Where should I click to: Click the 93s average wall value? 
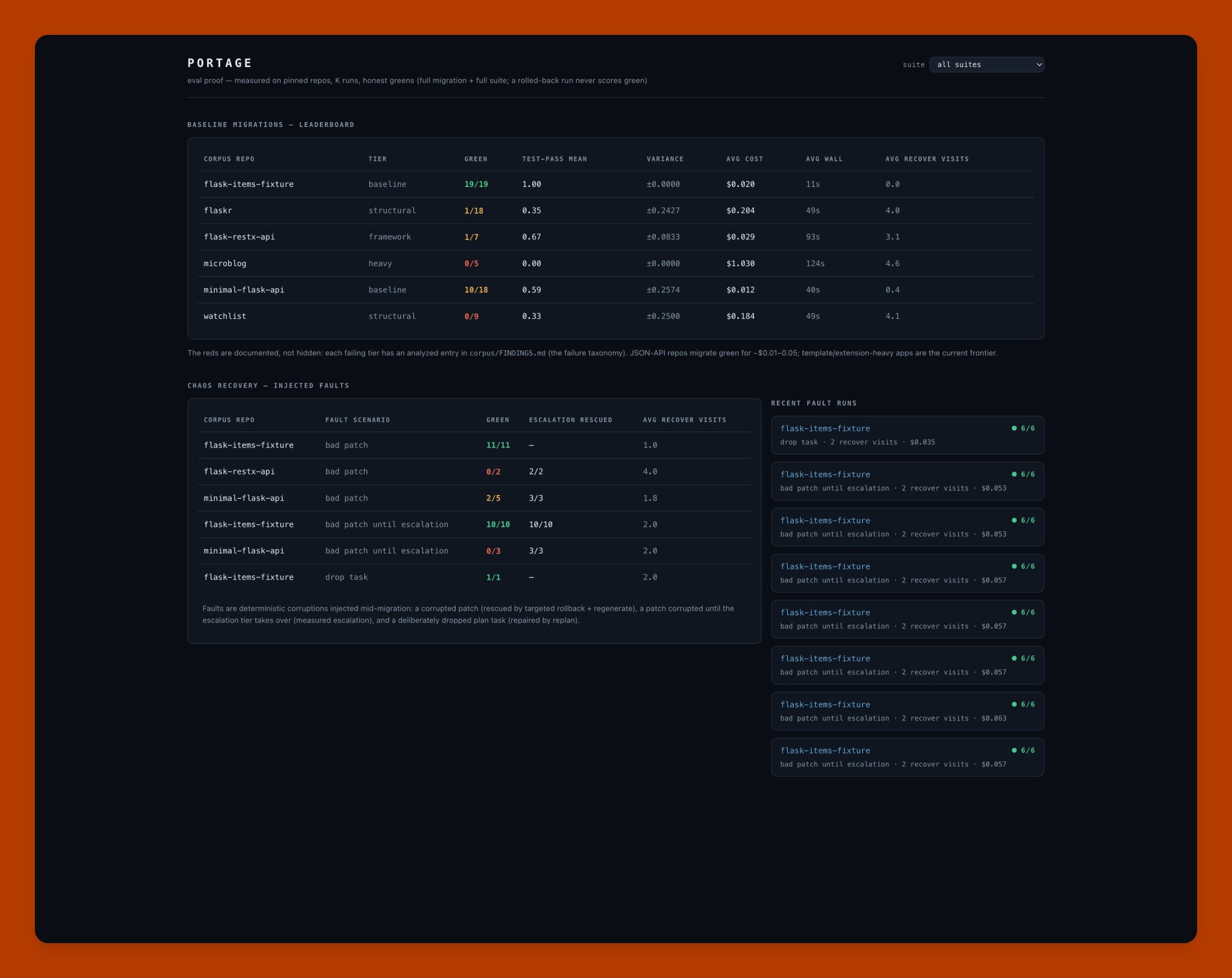[x=813, y=237]
